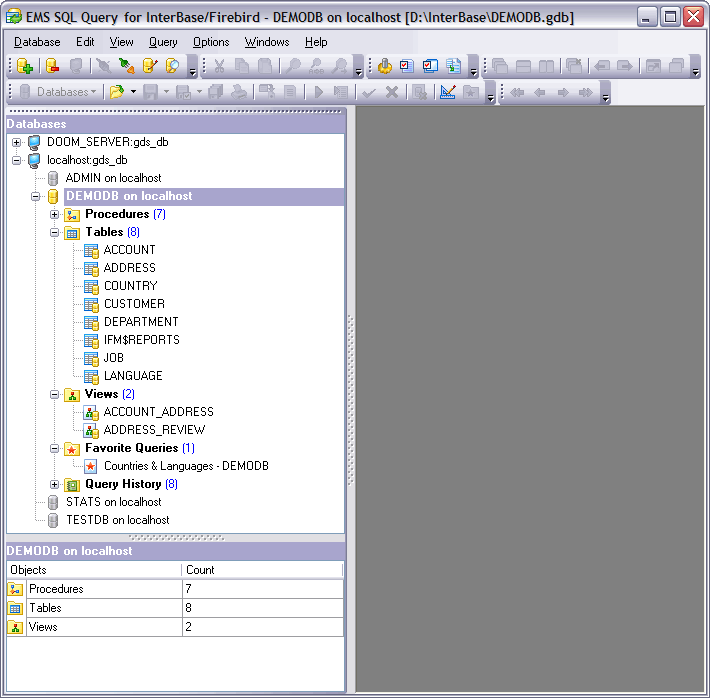Image resolution: width=710 pixels, height=698 pixels.
Task: Click the Tile Horizontally windows icon
Action: 523,66
